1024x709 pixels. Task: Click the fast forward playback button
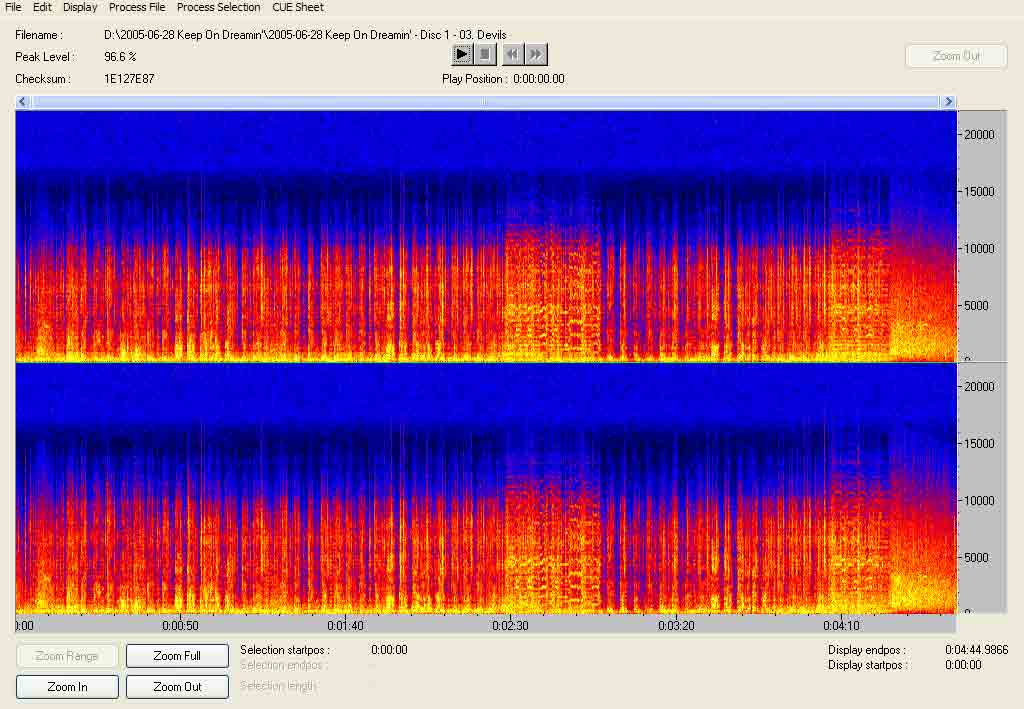click(x=536, y=54)
